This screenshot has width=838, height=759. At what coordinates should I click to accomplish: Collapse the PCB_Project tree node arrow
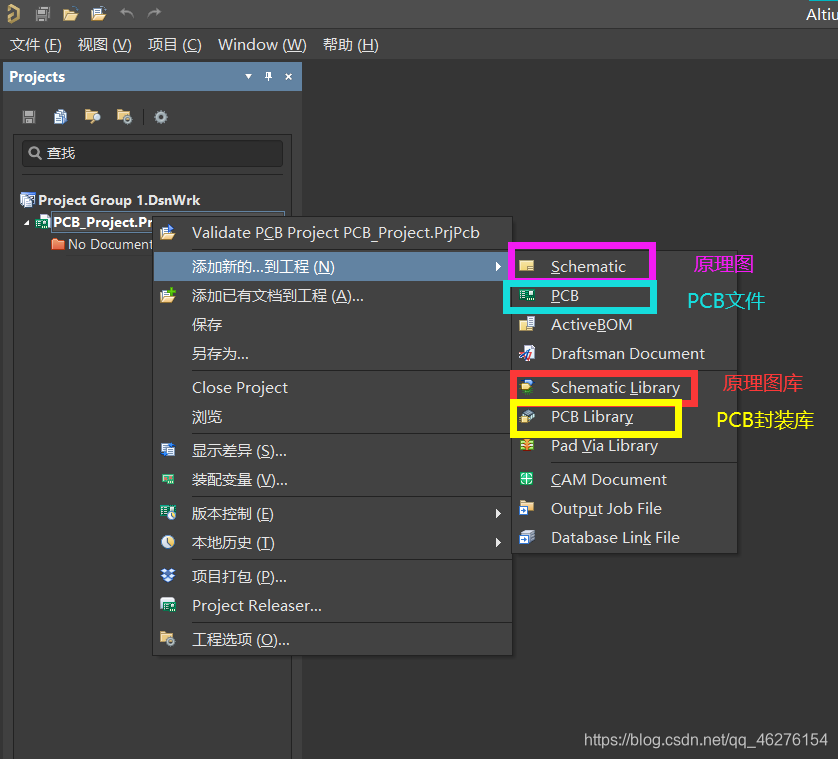tap(27, 223)
